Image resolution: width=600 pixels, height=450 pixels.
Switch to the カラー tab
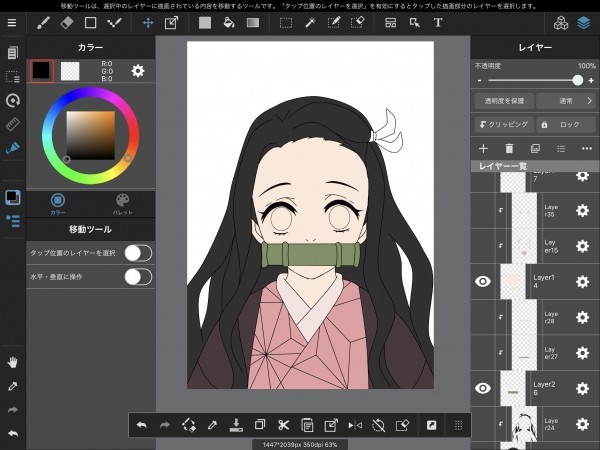point(58,203)
